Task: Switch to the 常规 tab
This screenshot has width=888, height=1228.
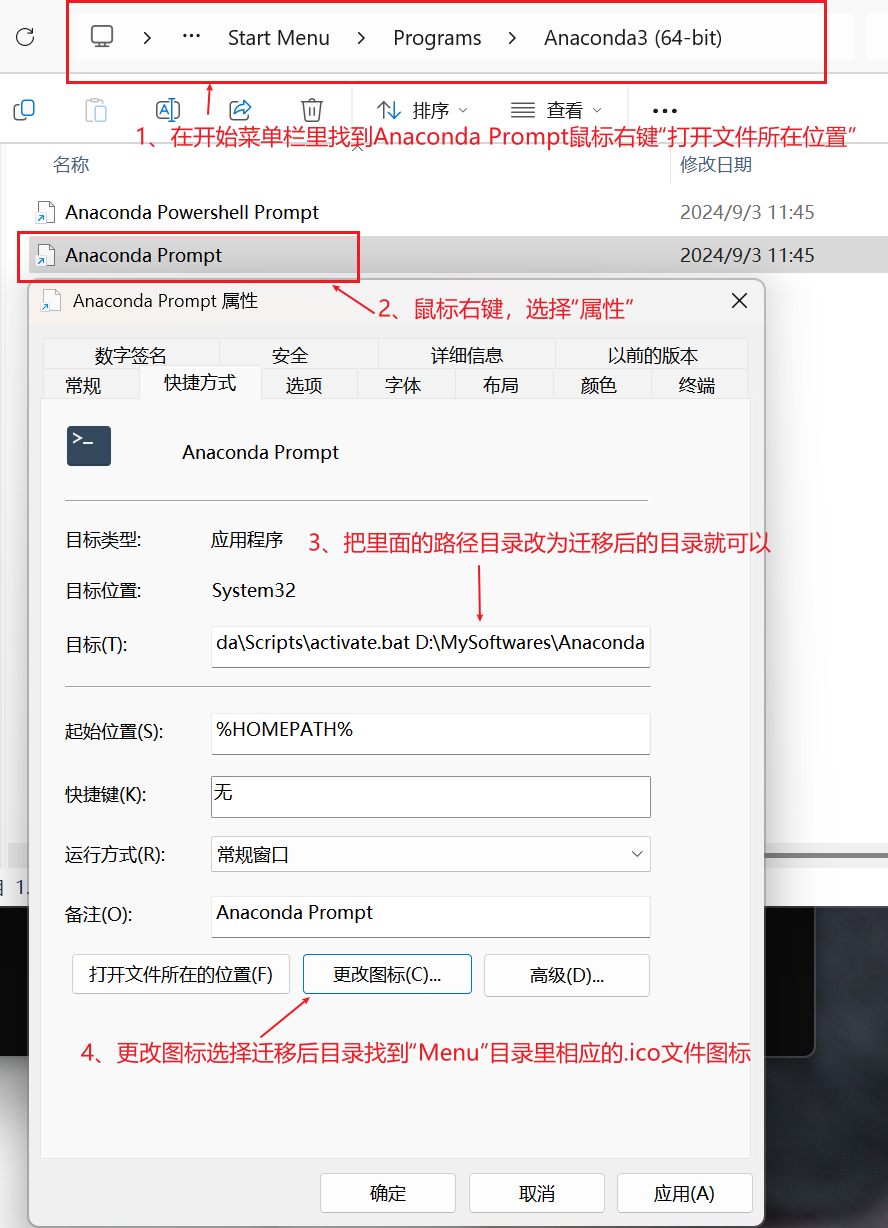Action: pos(83,385)
